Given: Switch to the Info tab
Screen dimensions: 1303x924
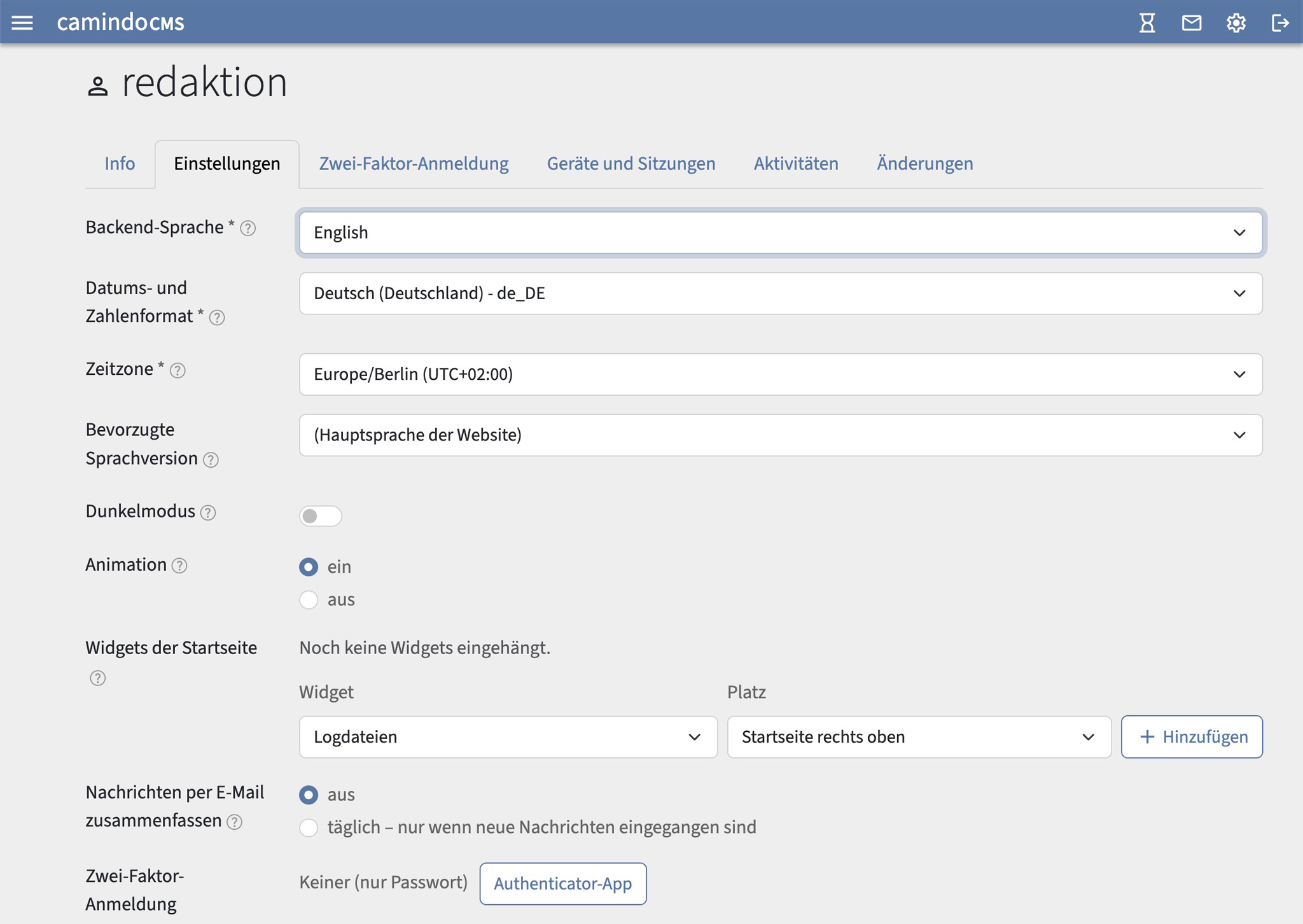Looking at the screenshot, I should 120,164.
